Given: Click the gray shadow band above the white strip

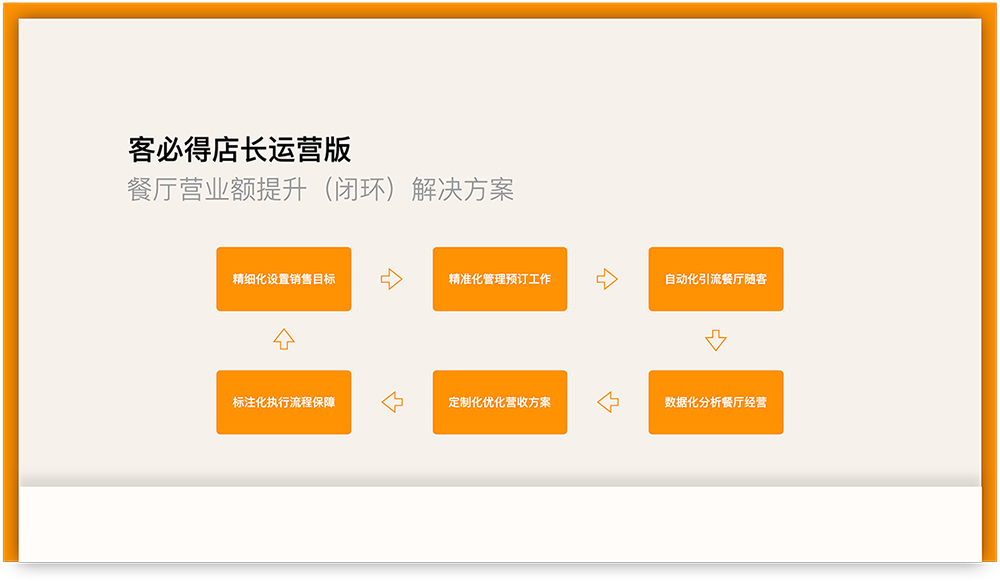Looking at the screenshot, I should 500,479.
